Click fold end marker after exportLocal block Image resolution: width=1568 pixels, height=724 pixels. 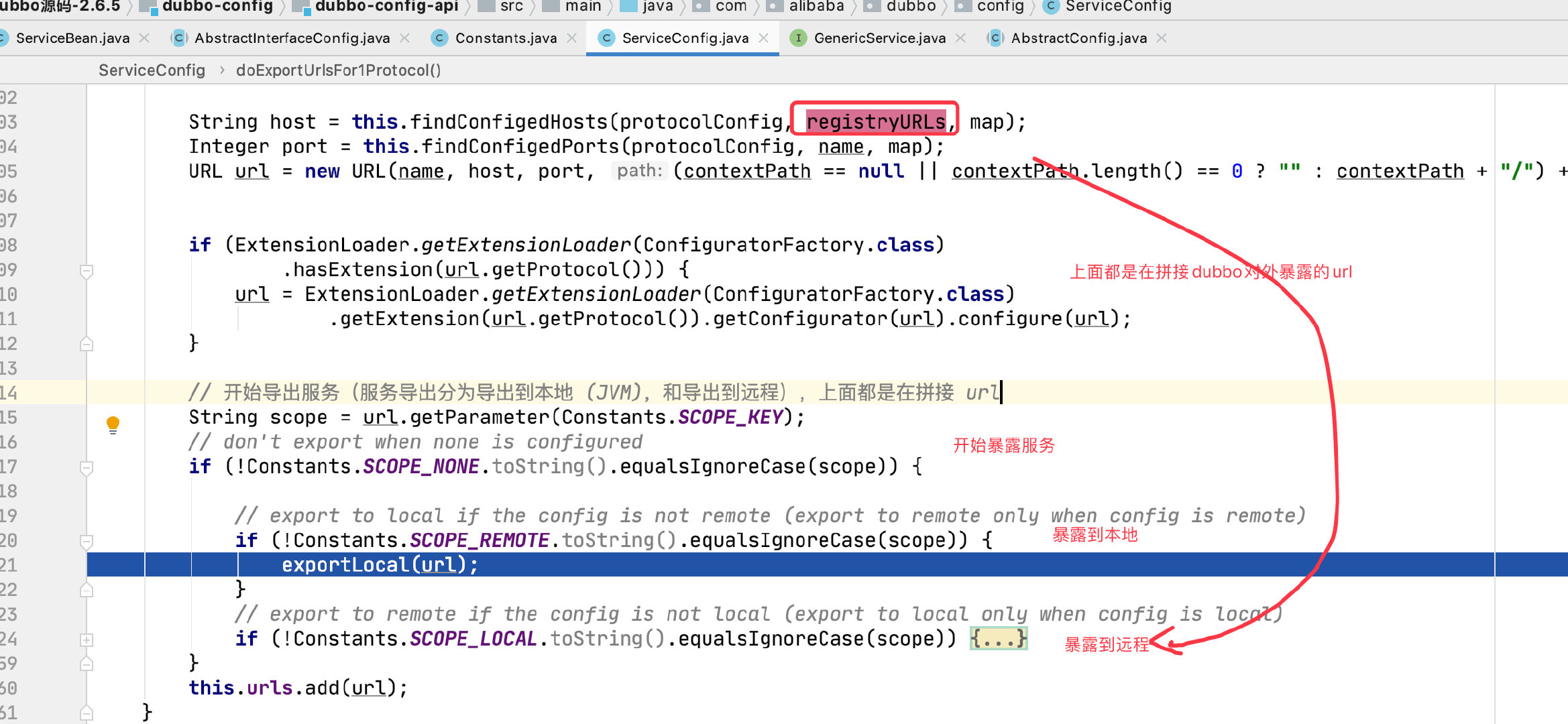pos(86,590)
